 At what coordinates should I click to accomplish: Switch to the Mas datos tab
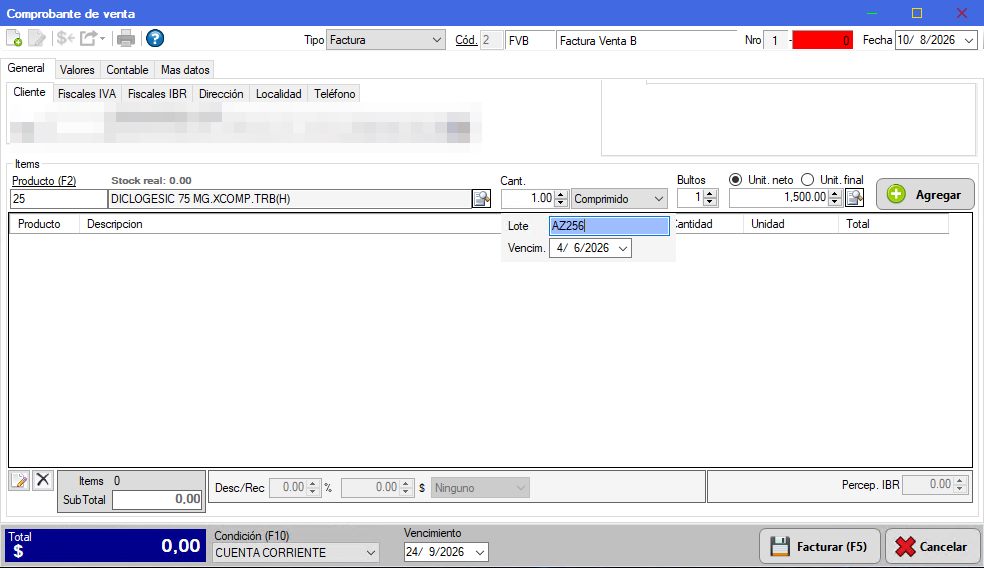(x=184, y=70)
